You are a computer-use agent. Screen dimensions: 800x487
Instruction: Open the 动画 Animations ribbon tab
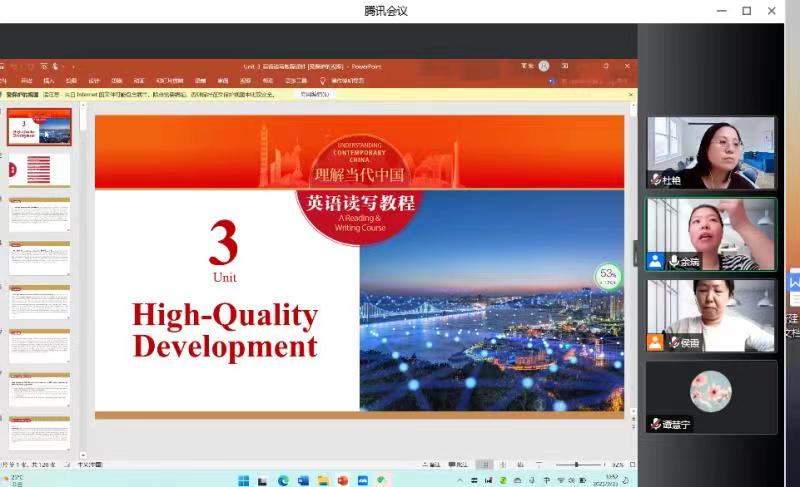(139, 81)
